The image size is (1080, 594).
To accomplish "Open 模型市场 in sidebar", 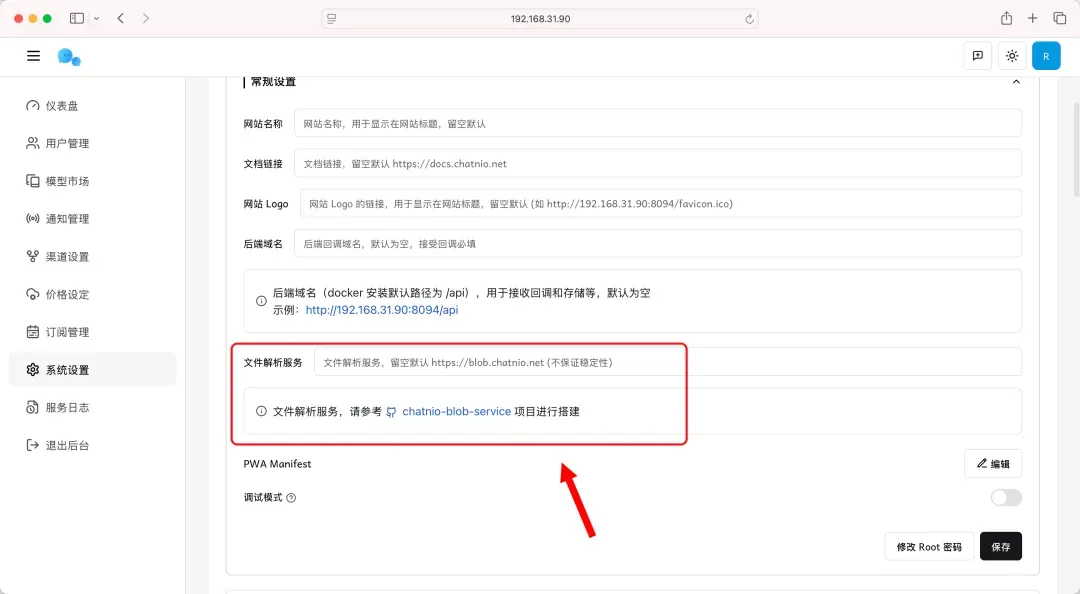I will point(92,181).
